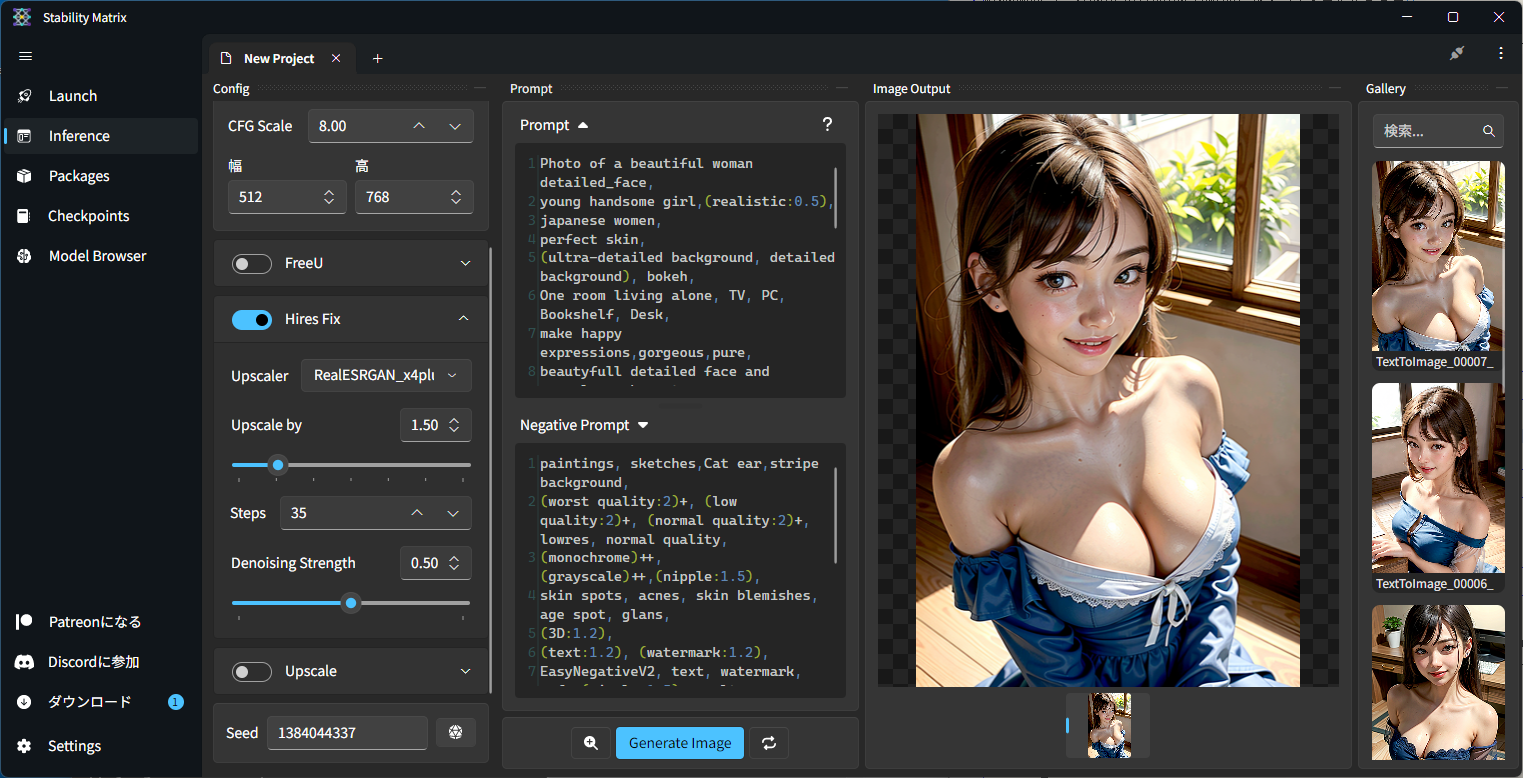Click the Seed number input field
Image resolution: width=1523 pixels, height=778 pixels.
347,733
